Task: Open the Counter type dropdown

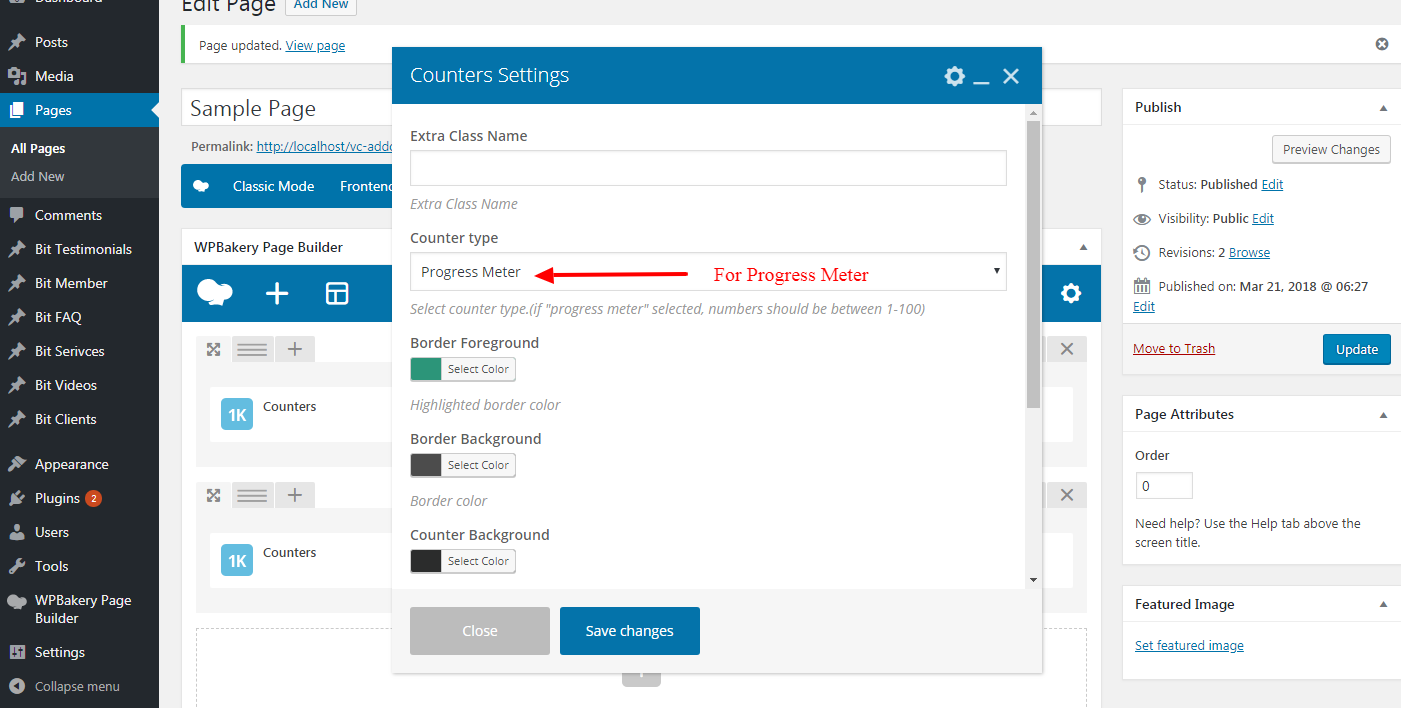Action: [708, 272]
